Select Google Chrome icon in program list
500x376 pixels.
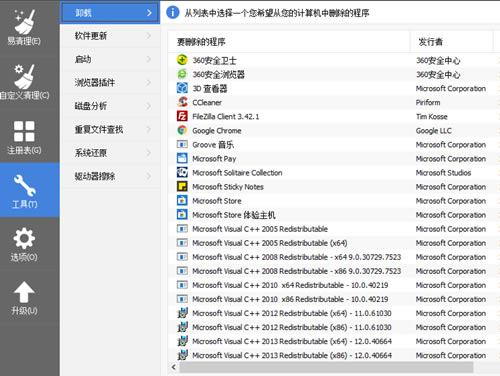[x=182, y=130]
